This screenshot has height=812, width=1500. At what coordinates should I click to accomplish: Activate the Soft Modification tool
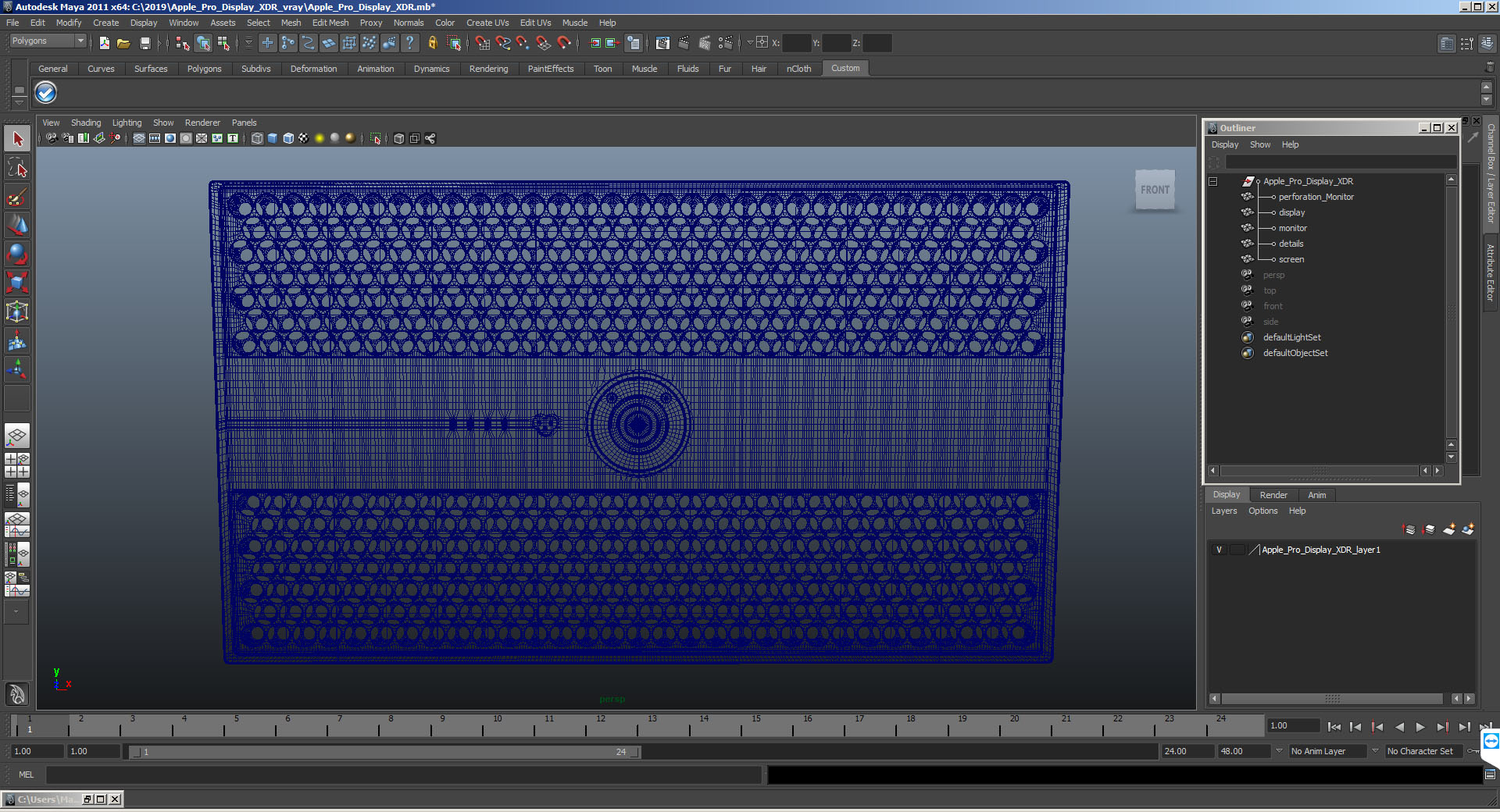pos(17,340)
